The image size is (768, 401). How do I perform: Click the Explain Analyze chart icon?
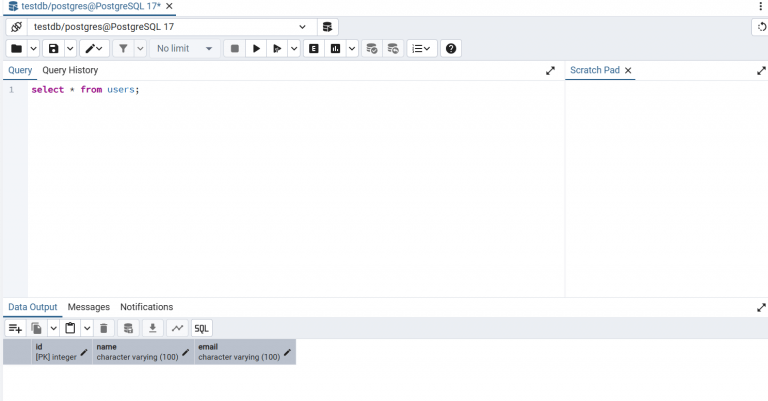[x=336, y=48]
